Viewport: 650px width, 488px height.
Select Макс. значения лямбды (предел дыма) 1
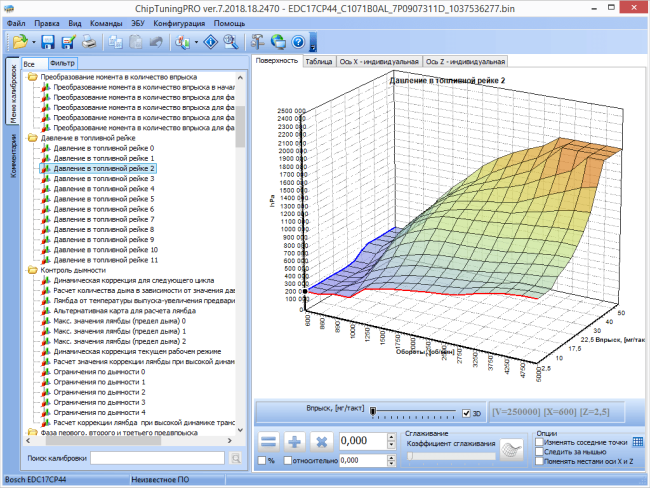tap(120, 331)
